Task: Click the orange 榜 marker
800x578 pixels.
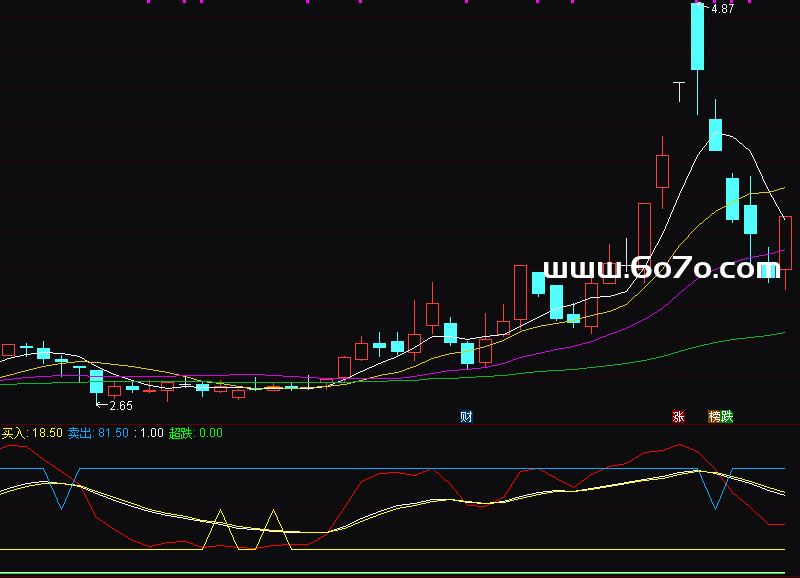Action: point(714,416)
